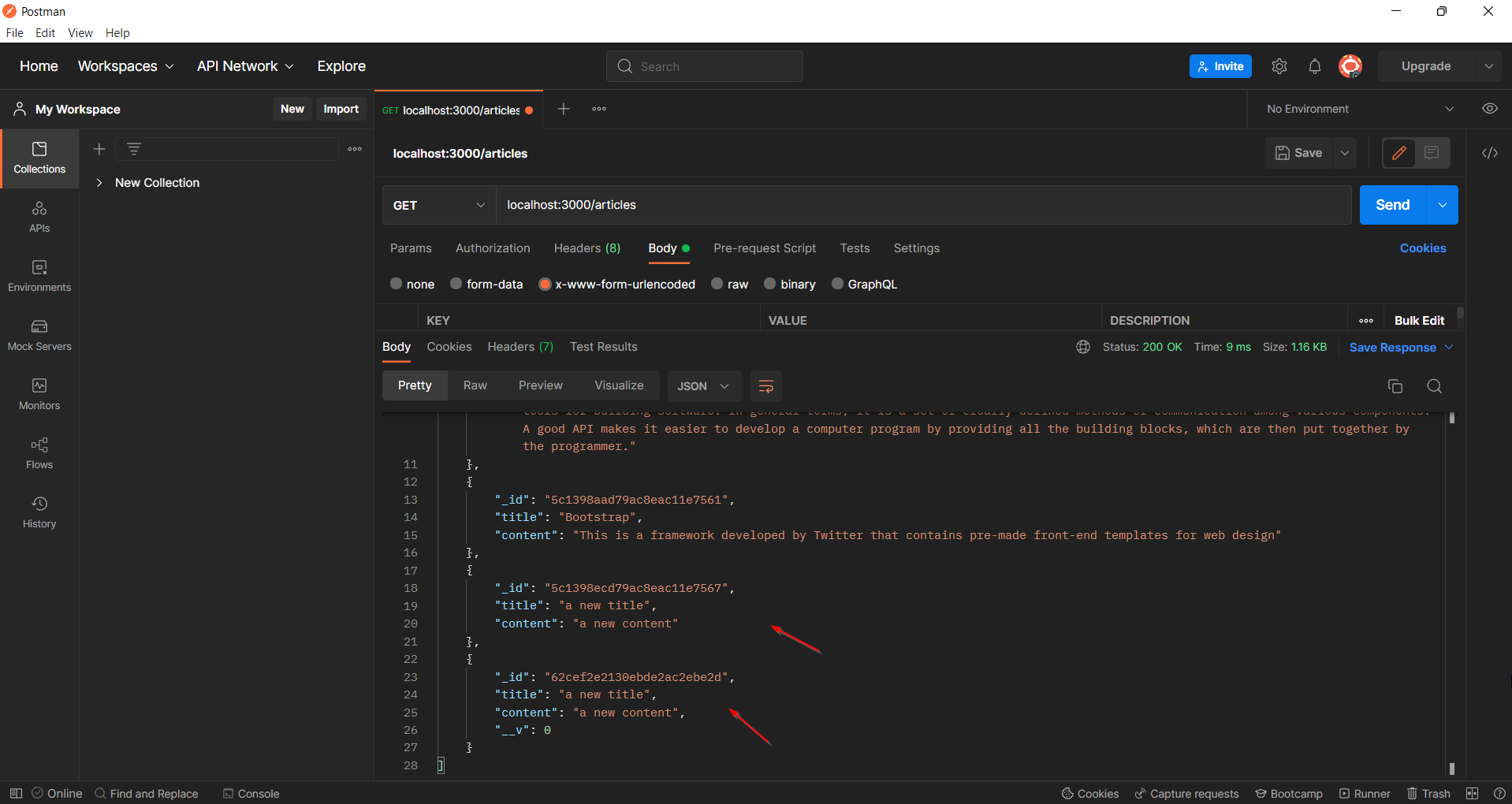Click the search input field
1512x804 pixels.
(x=704, y=66)
